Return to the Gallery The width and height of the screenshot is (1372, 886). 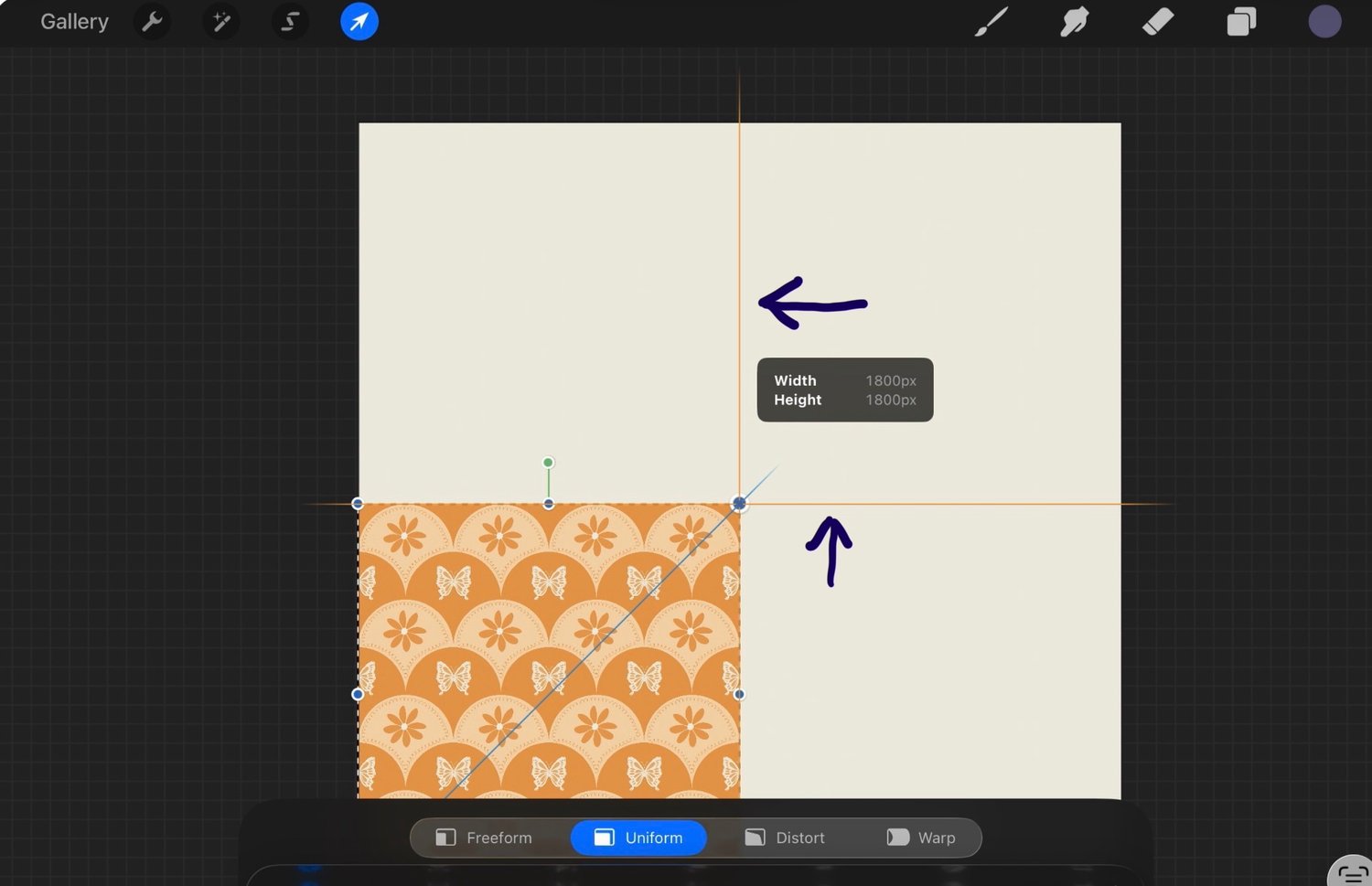(74, 21)
